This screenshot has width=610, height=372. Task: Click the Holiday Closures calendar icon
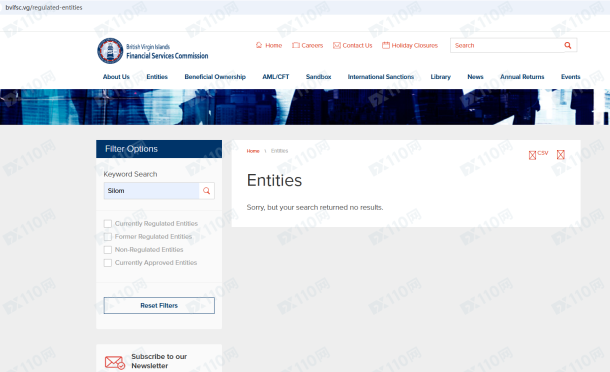pos(386,45)
